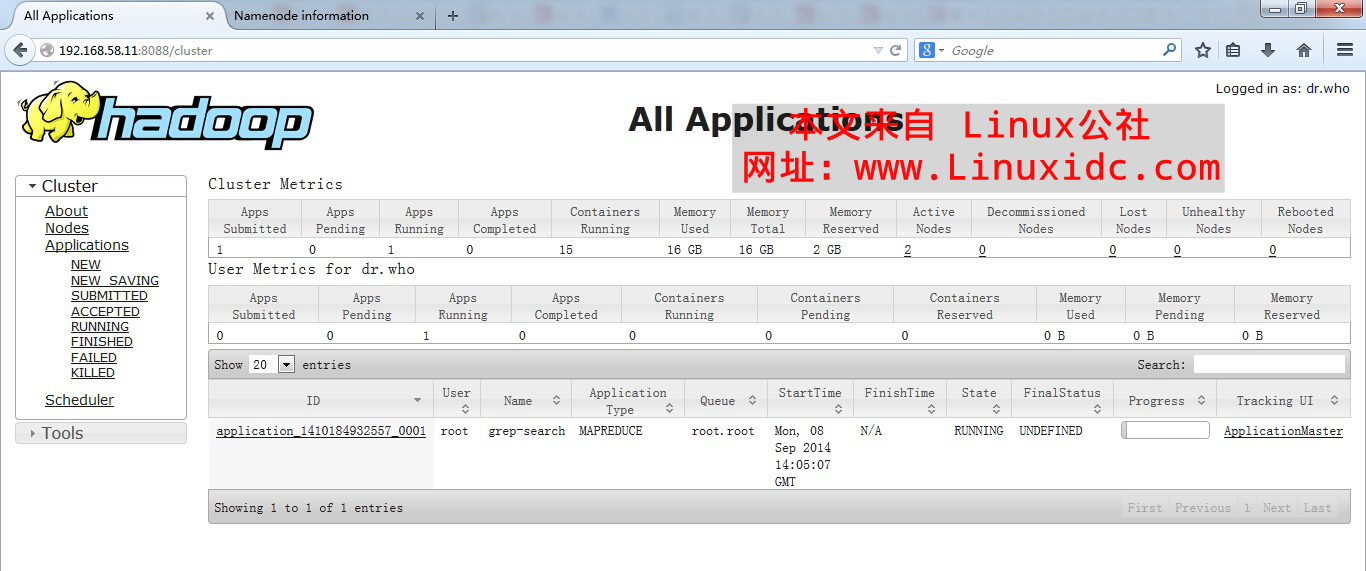1366x571 pixels.
Task: Open a new tab with plus button
Action: (453, 16)
